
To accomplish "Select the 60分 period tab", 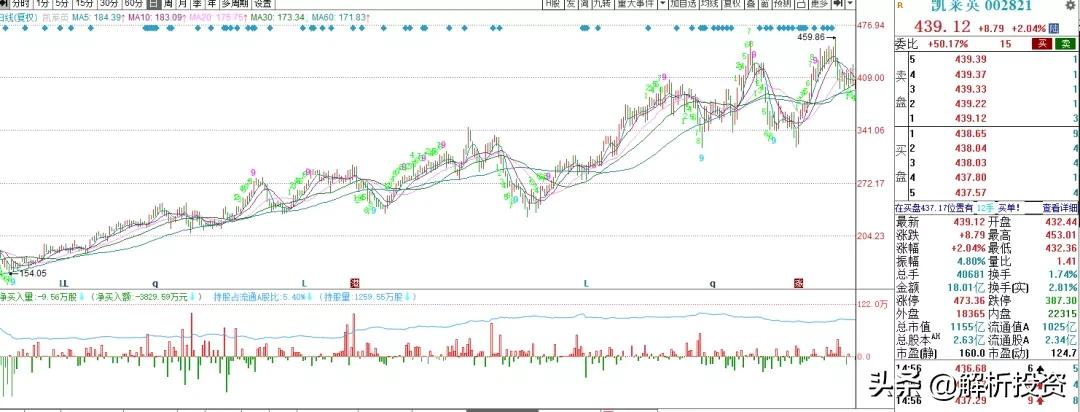I will [x=134, y=3].
